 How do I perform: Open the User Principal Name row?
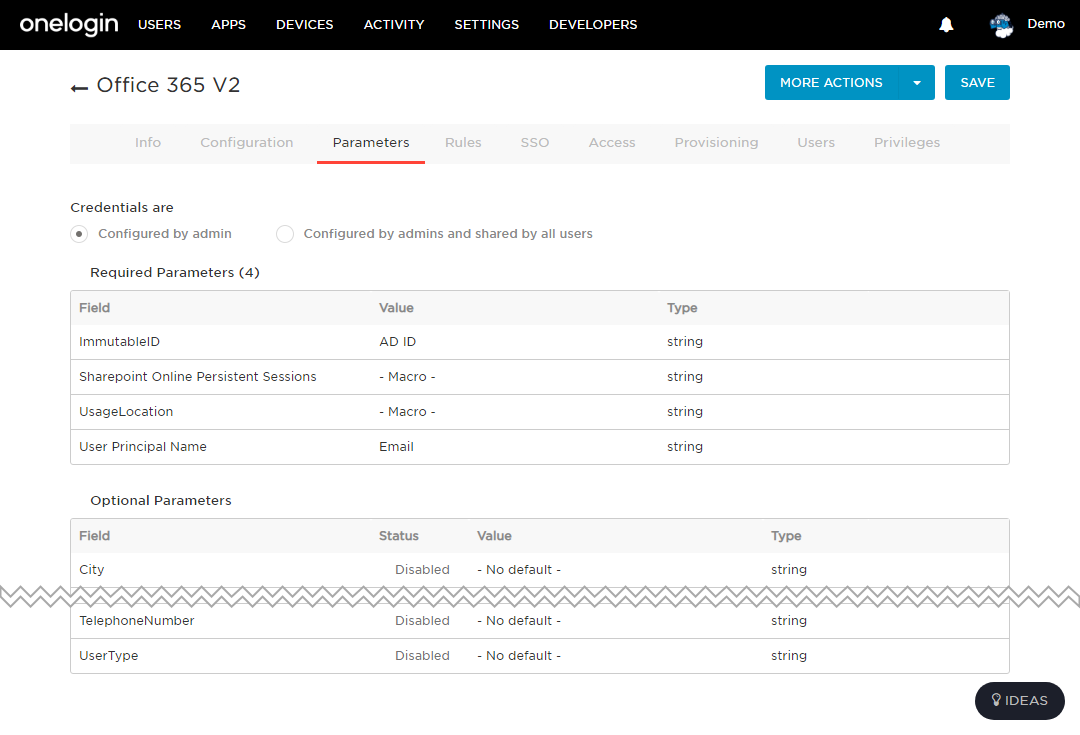pos(540,447)
